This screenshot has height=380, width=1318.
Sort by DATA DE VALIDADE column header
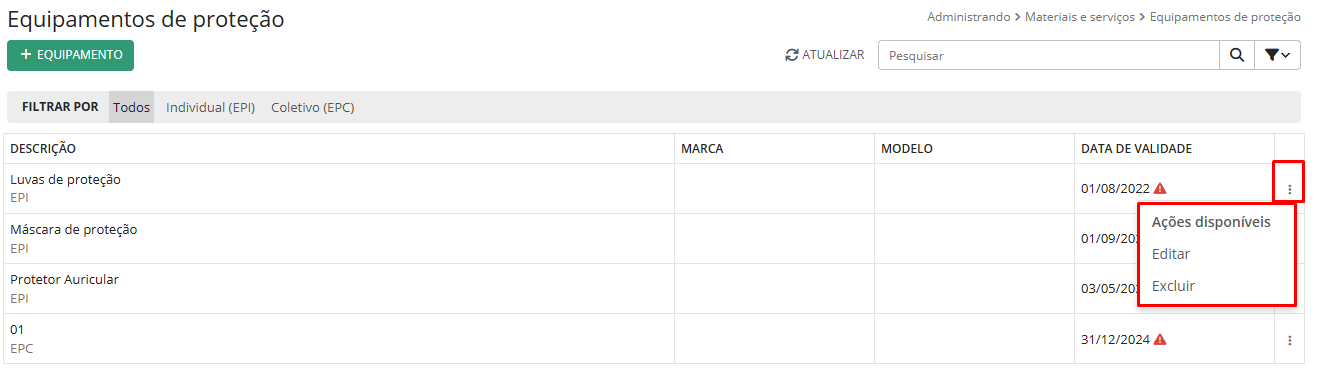1136,149
